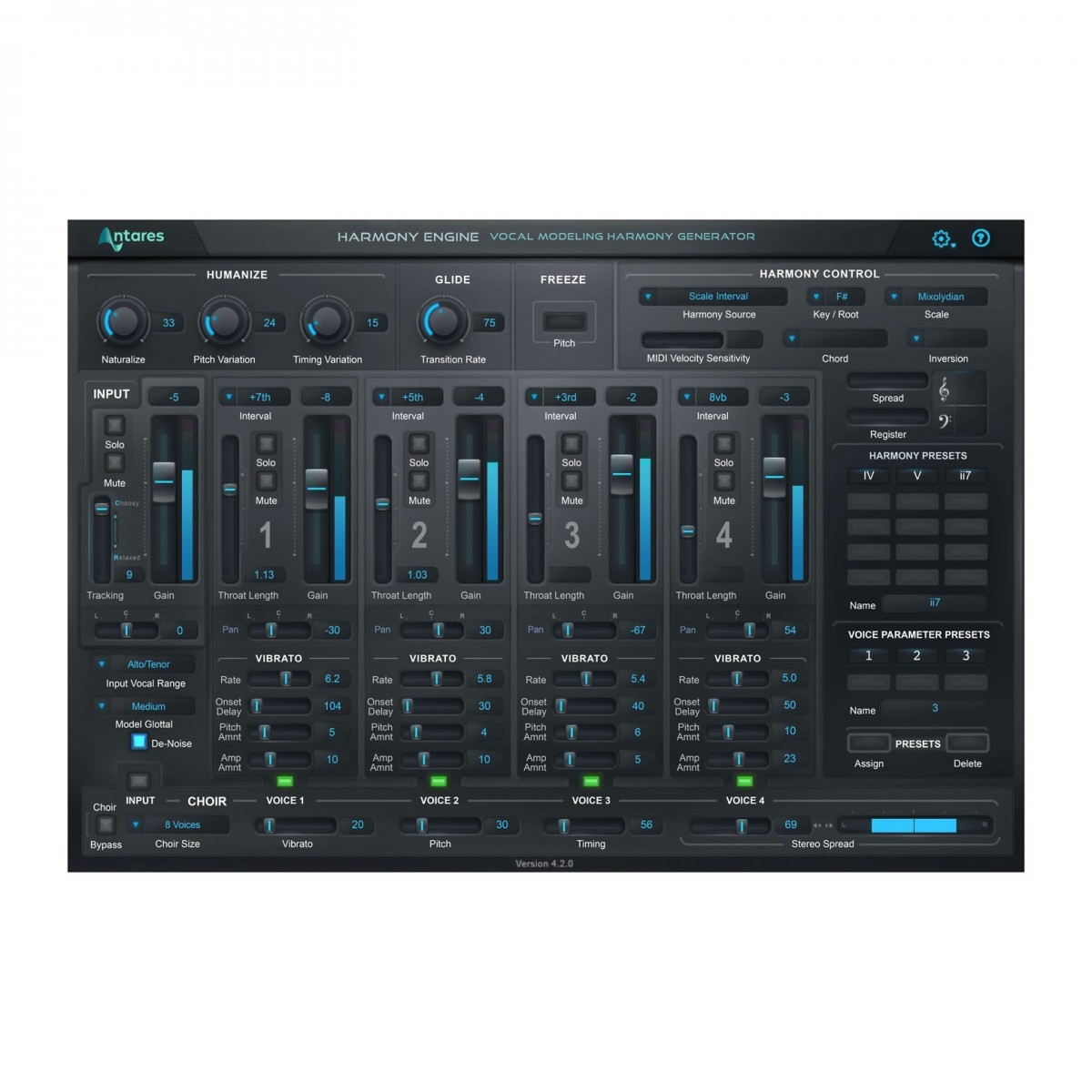Click the presets Delete button
1092x1092 pixels.
[967, 743]
